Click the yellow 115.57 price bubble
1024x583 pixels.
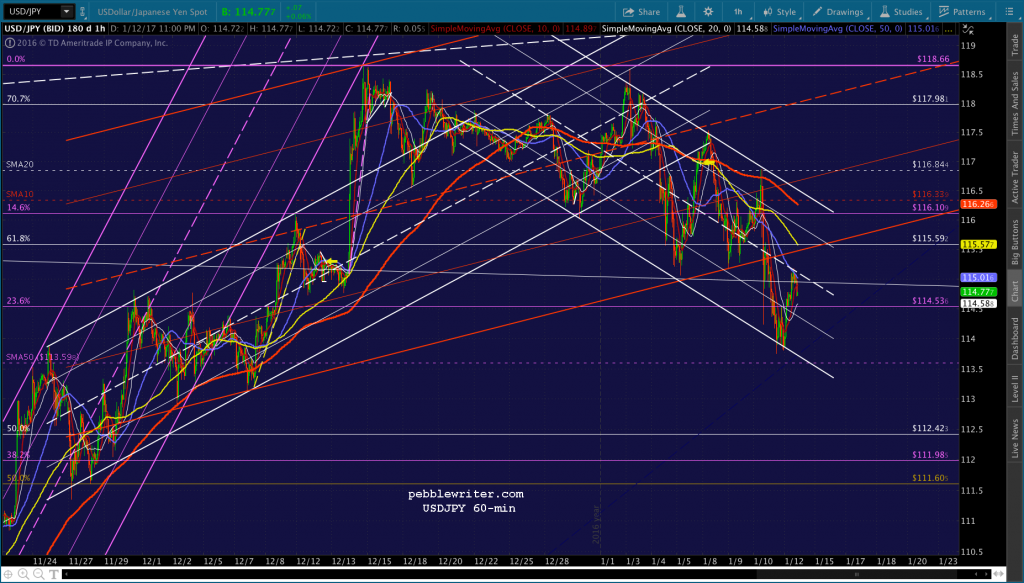pyautogui.click(x=978, y=244)
